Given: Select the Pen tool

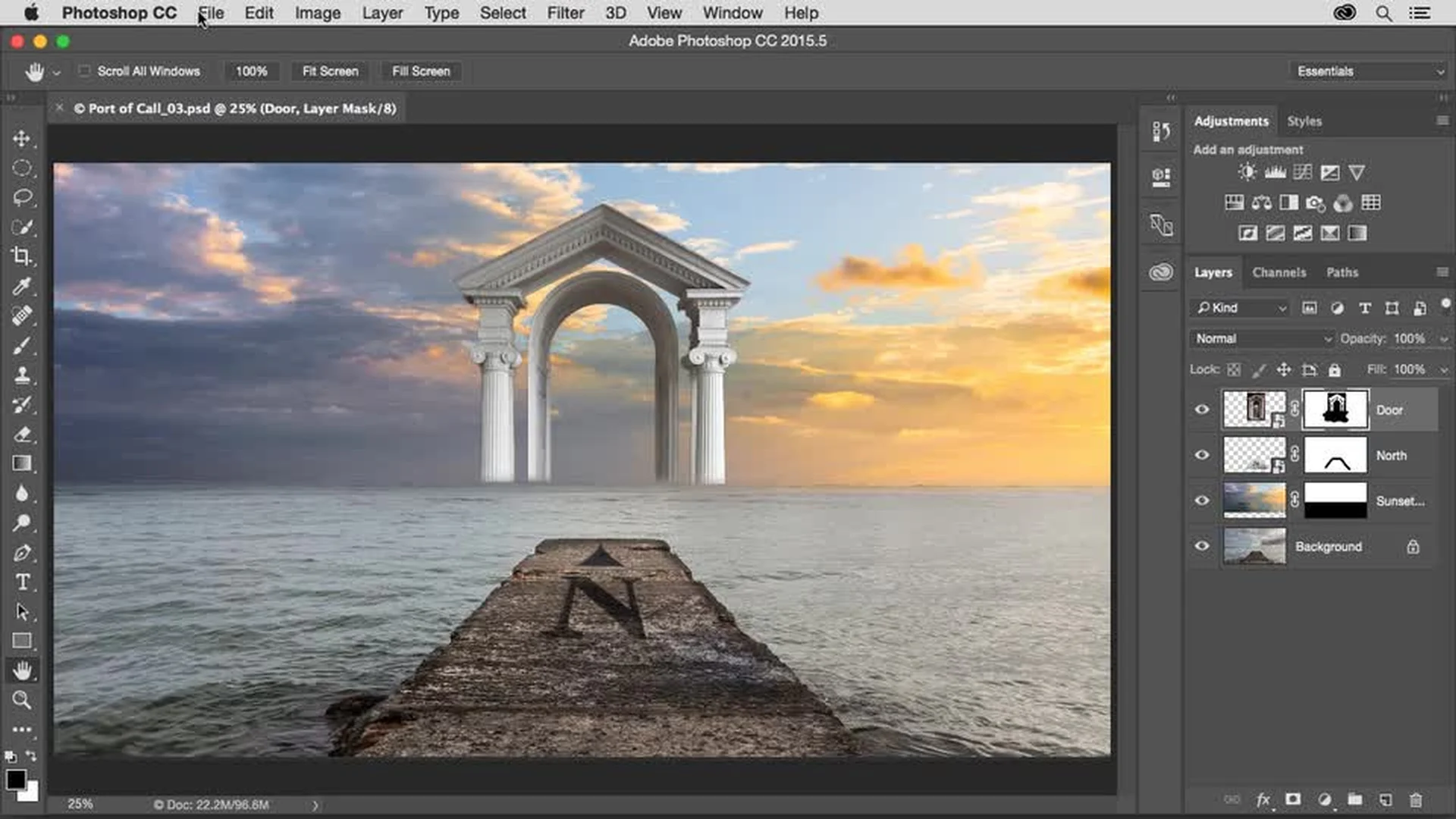Looking at the screenshot, I should (x=21, y=553).
